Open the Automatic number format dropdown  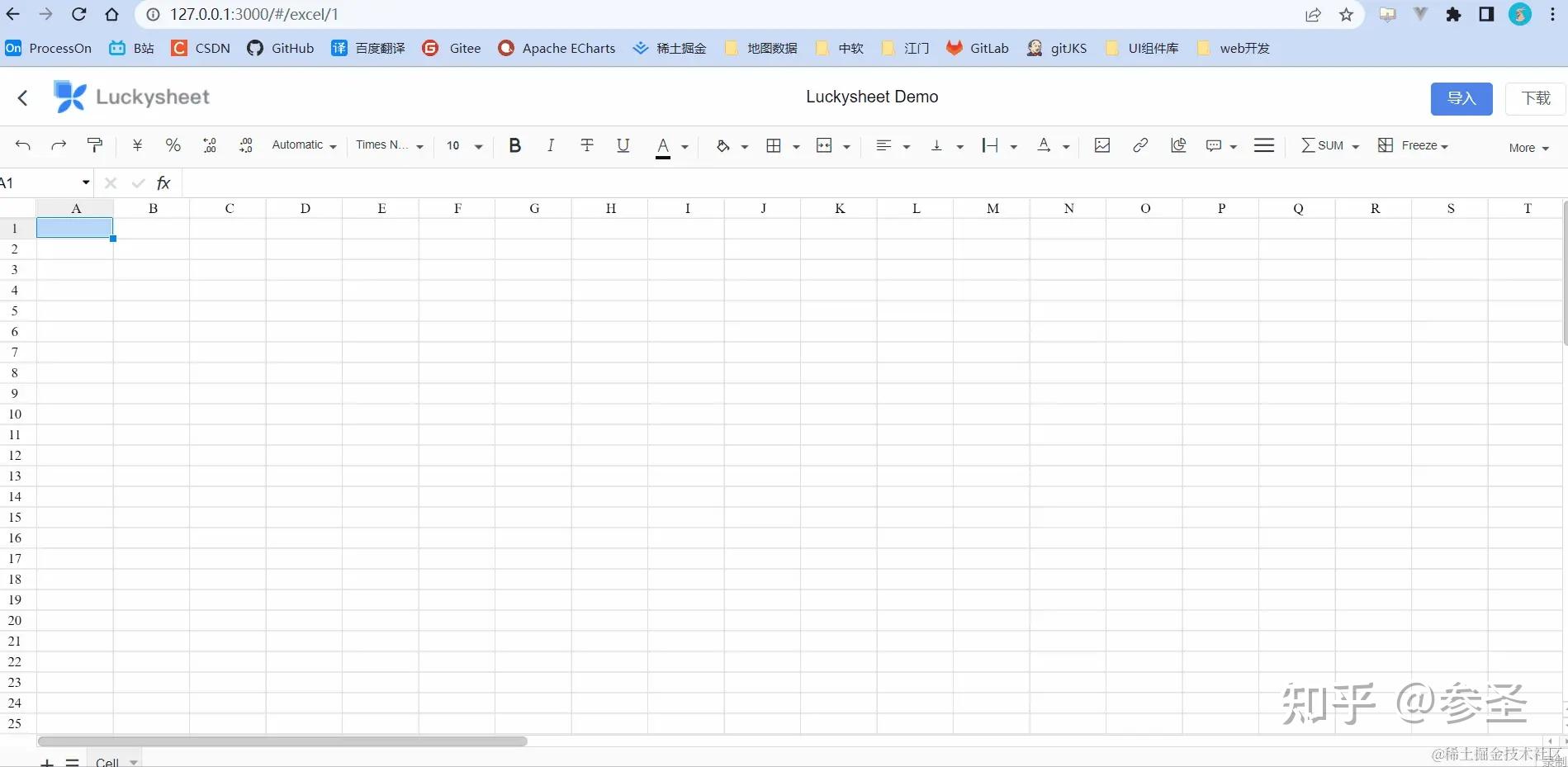(304, 145)
